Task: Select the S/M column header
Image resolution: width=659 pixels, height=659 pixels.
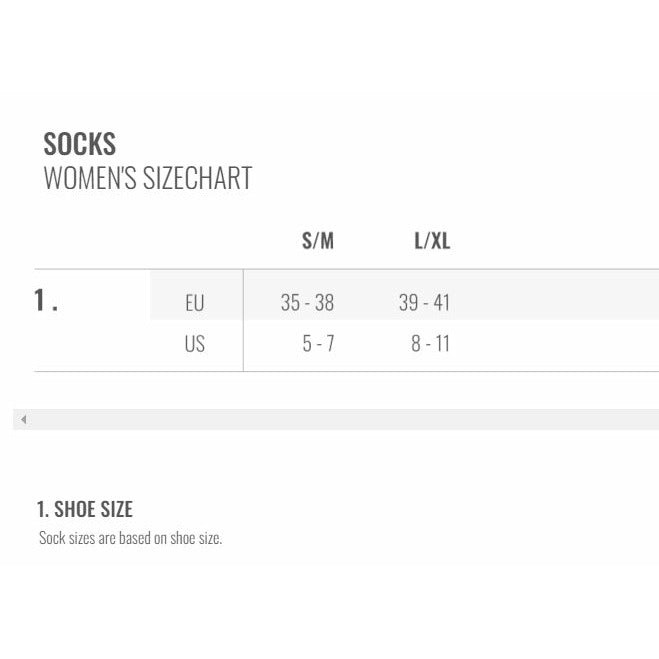Action: pos(317,241)
